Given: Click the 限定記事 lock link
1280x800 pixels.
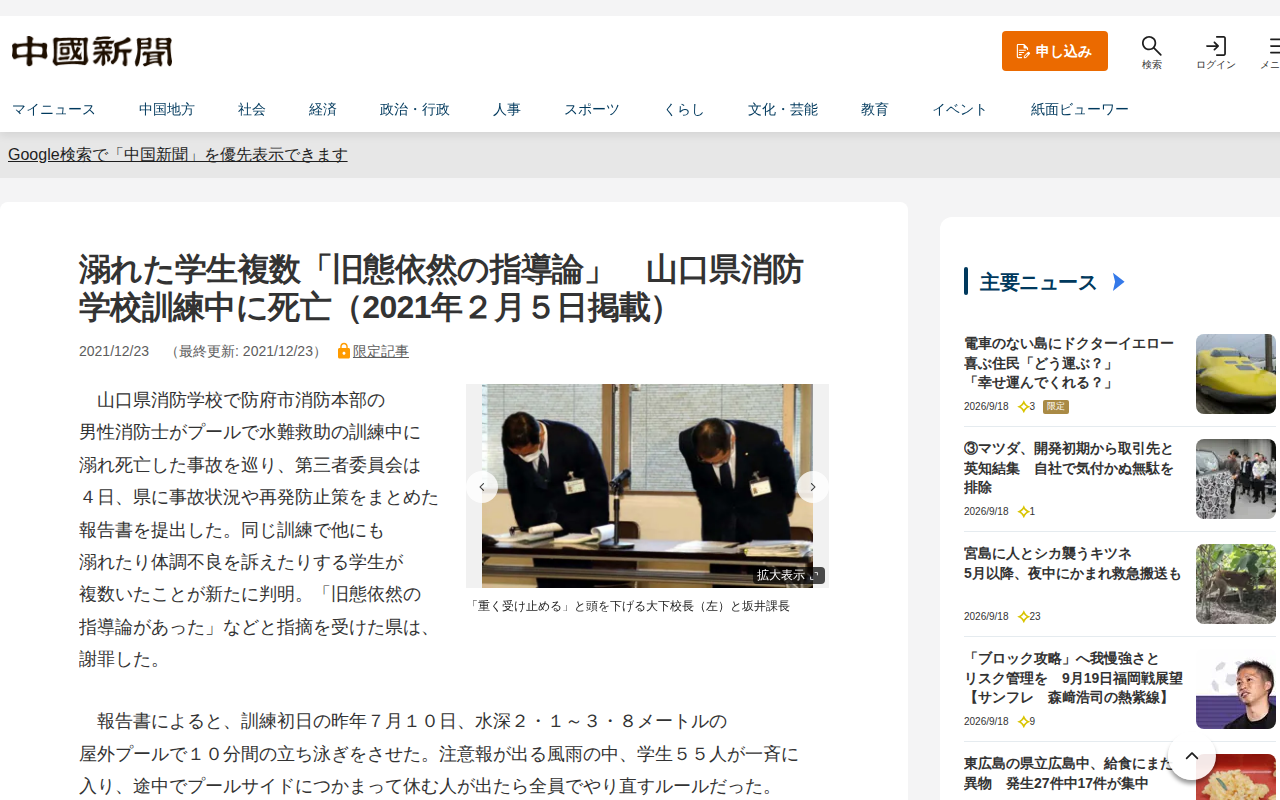Looking at the screenshot, I should point(373,351).
